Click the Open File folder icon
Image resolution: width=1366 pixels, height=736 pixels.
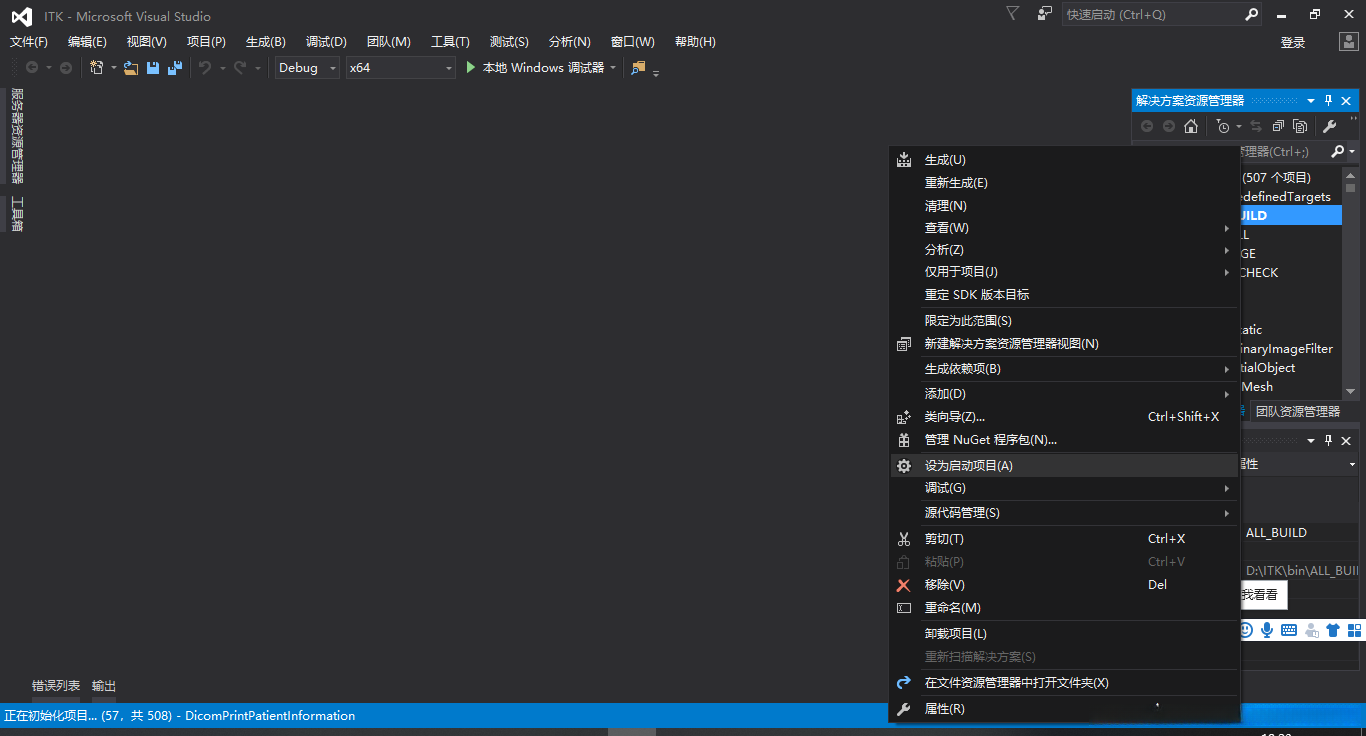[131, 68]
